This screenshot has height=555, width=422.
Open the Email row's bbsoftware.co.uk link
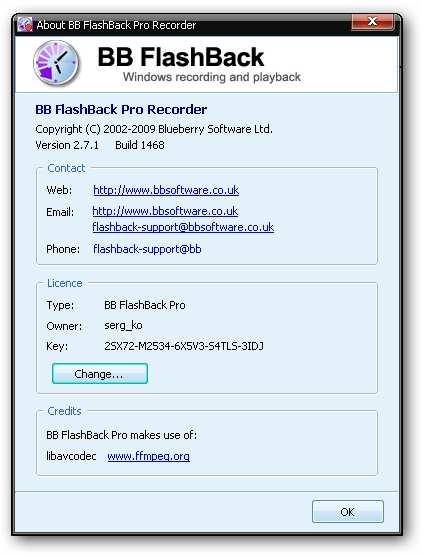(x=165, y=211)
